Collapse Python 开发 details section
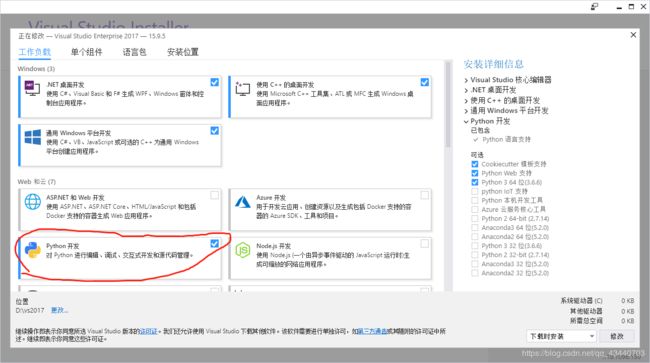 click(x=466, y=121)
